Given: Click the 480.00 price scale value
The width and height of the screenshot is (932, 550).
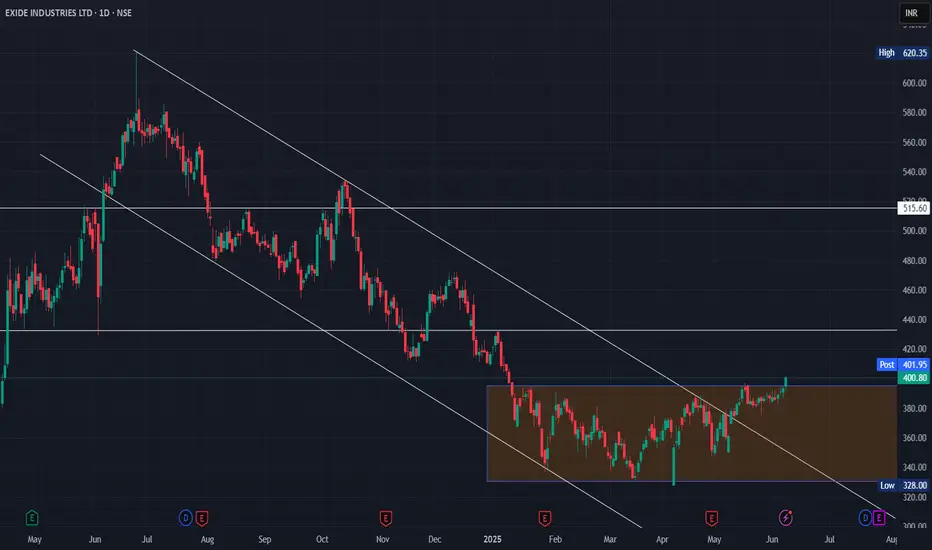Looking at the screenshot, I should tap(914, 260).
